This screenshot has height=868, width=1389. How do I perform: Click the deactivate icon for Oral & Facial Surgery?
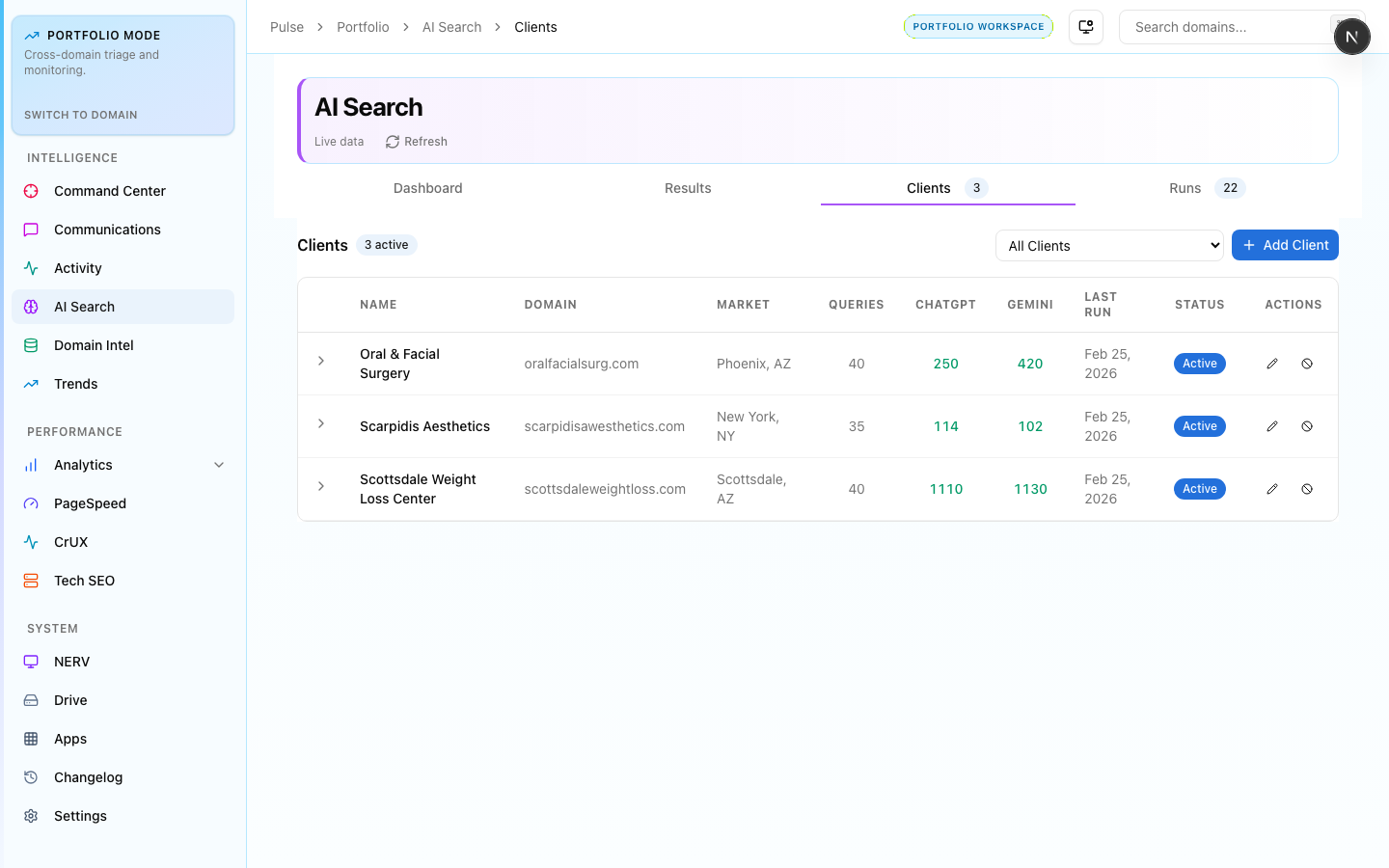(x=1307, y=364)
